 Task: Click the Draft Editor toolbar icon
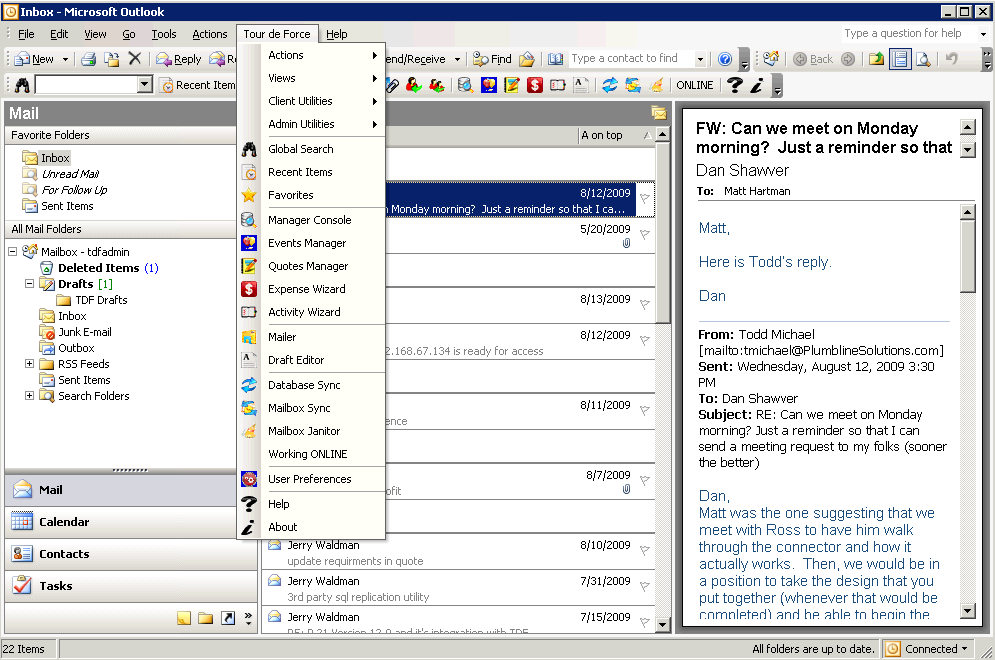pyautogui.click(x=581, y=85)
